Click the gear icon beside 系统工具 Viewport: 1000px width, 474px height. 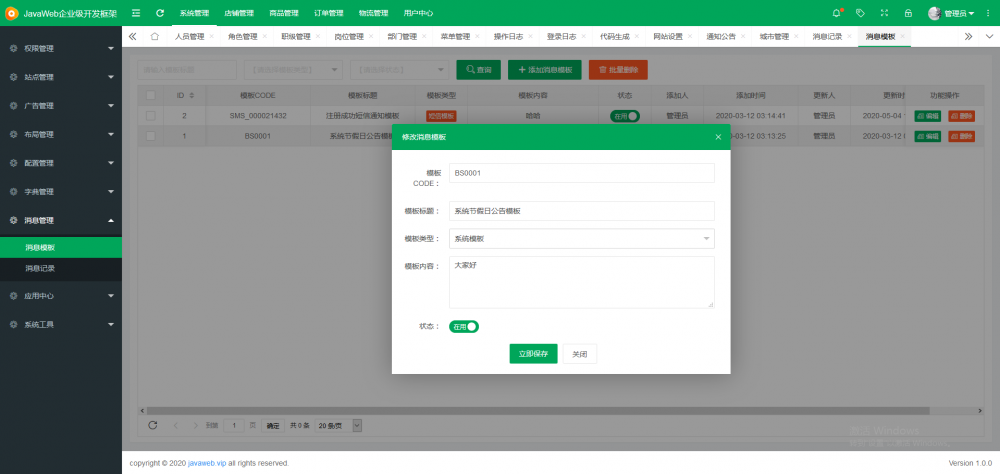[13, 325]
